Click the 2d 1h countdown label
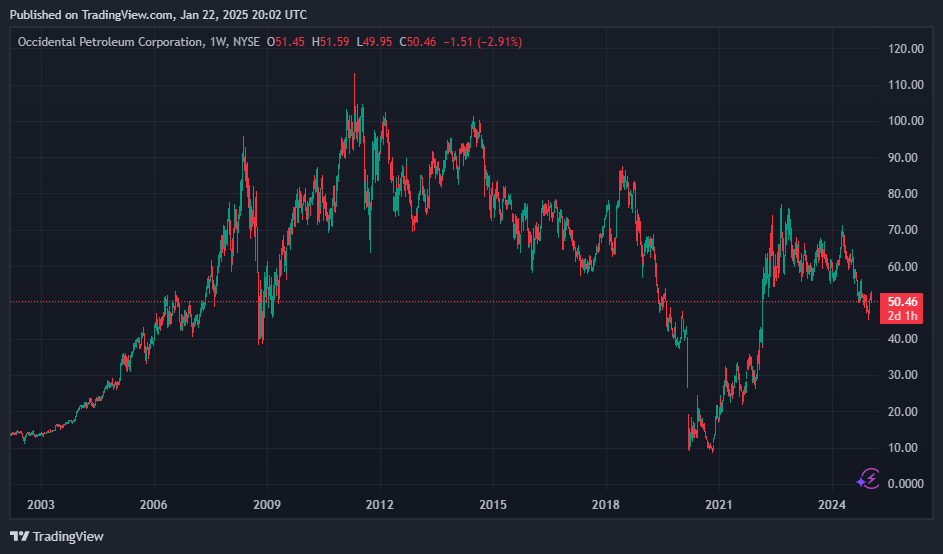This screenshot has height=554, width=943. click(902, 316)
